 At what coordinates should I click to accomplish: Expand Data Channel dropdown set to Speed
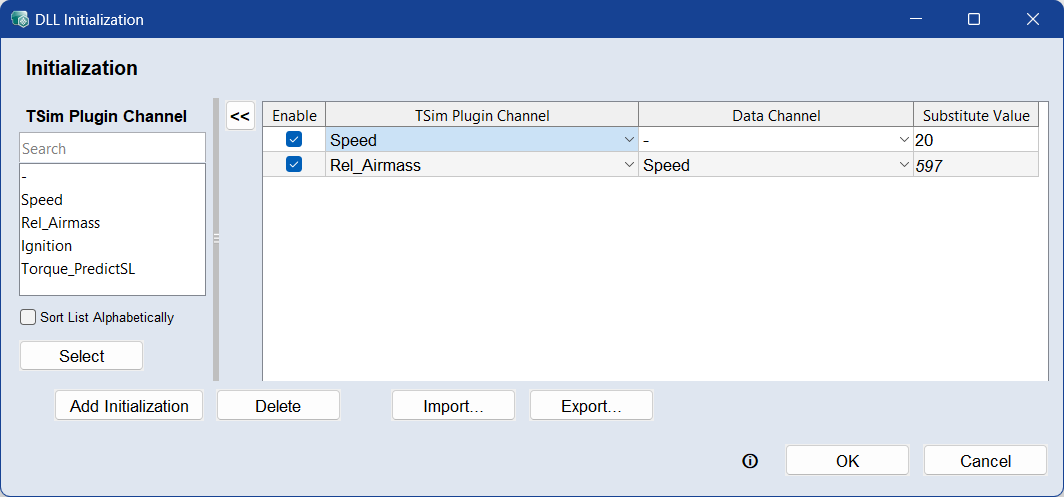pyautogui.click(x=903, y=165)
